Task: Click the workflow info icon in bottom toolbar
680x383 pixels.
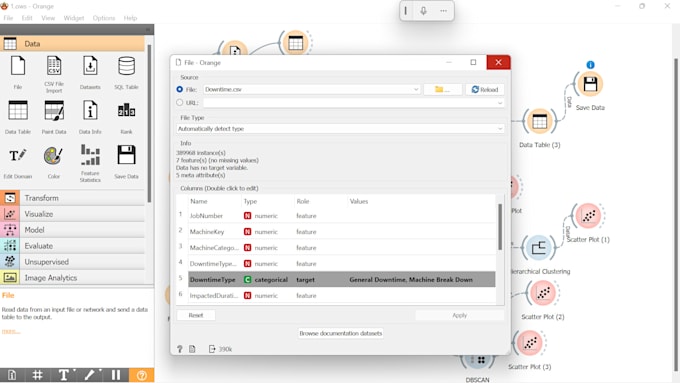Action: (12, 375)
